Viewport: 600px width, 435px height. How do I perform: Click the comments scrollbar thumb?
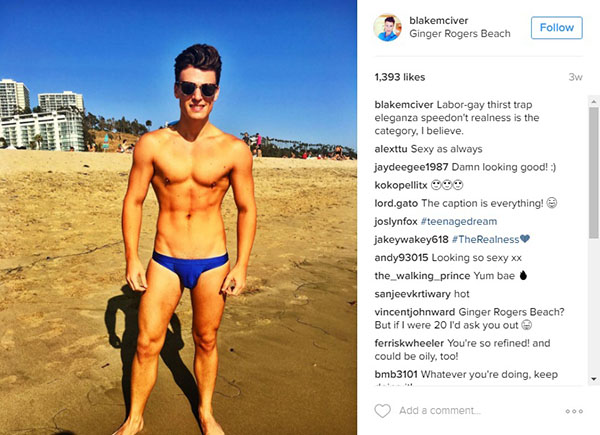click(x=593, y=173)
